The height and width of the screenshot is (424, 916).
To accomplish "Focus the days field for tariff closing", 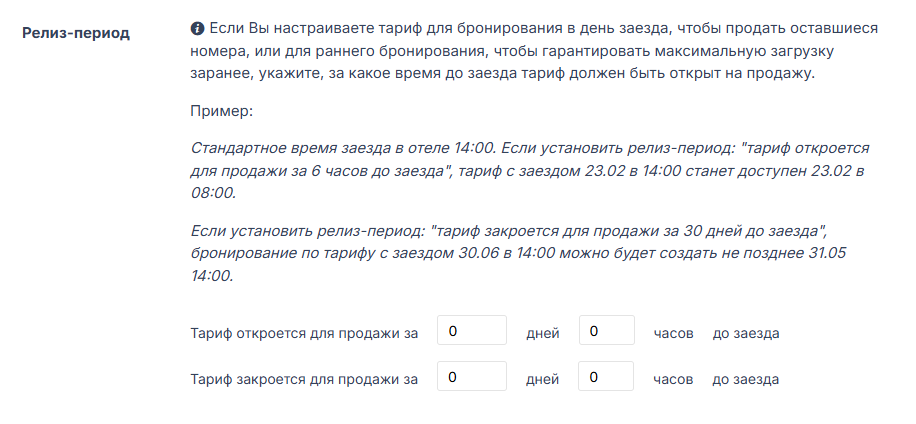I will (x=472, y=378).
